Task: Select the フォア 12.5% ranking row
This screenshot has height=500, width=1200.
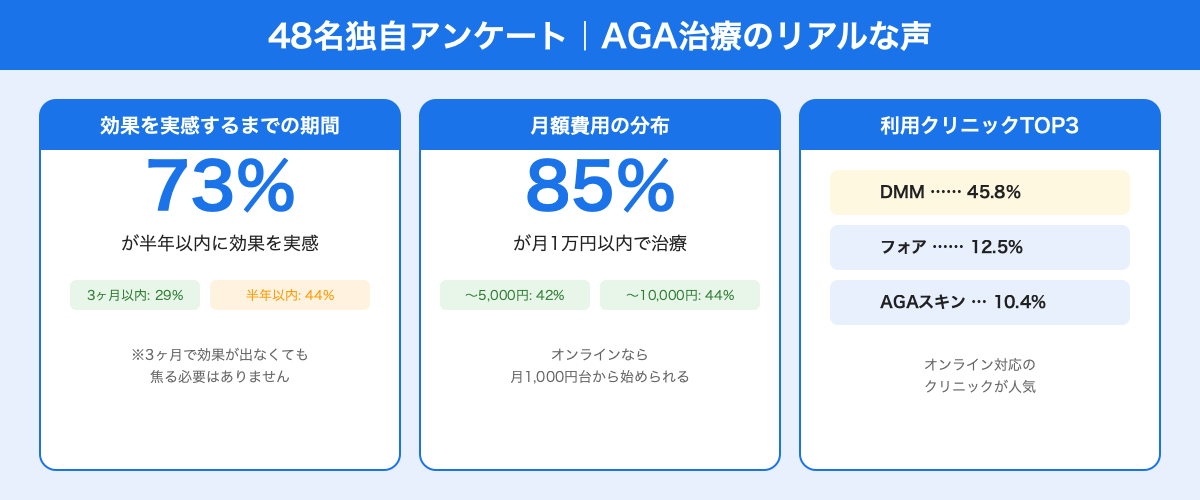Action: (x=980, y=247)
